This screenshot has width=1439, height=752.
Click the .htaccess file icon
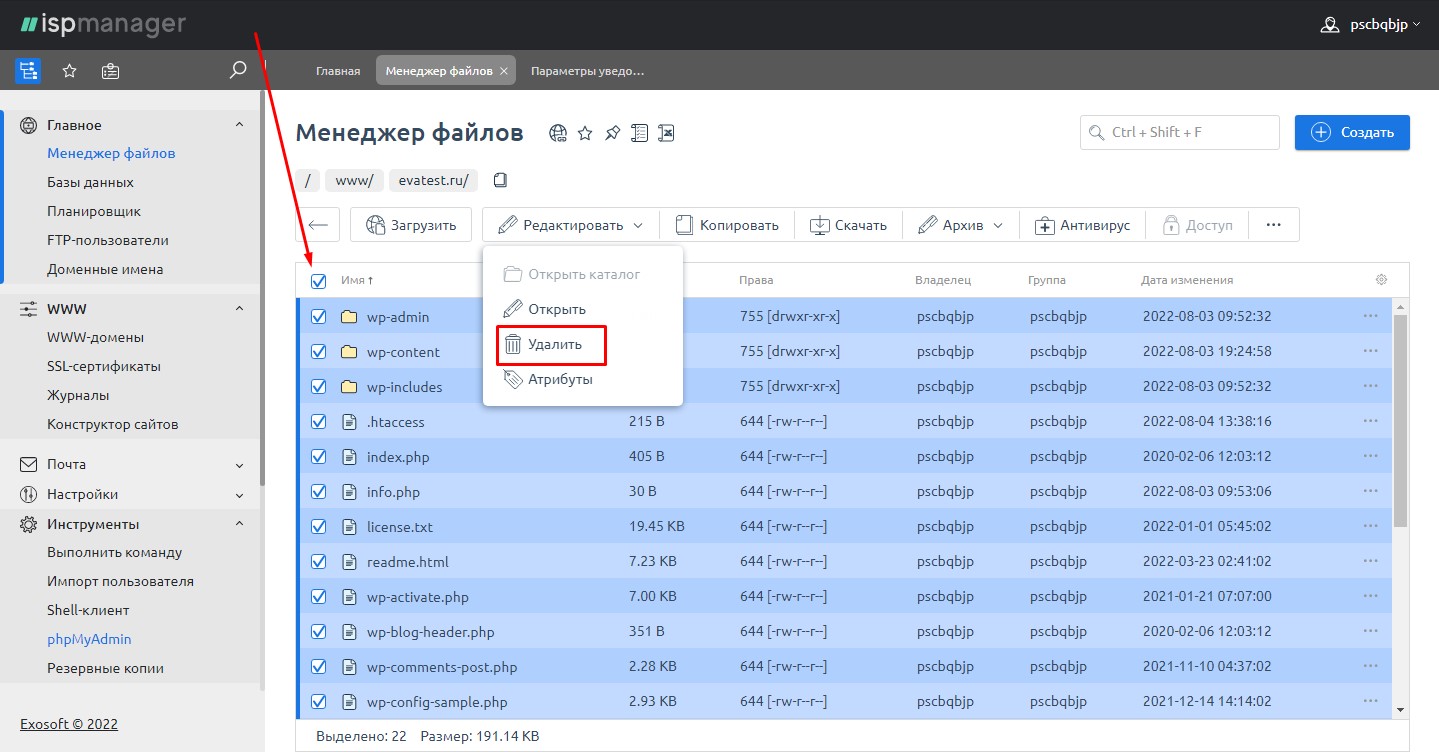click(349, 422)
